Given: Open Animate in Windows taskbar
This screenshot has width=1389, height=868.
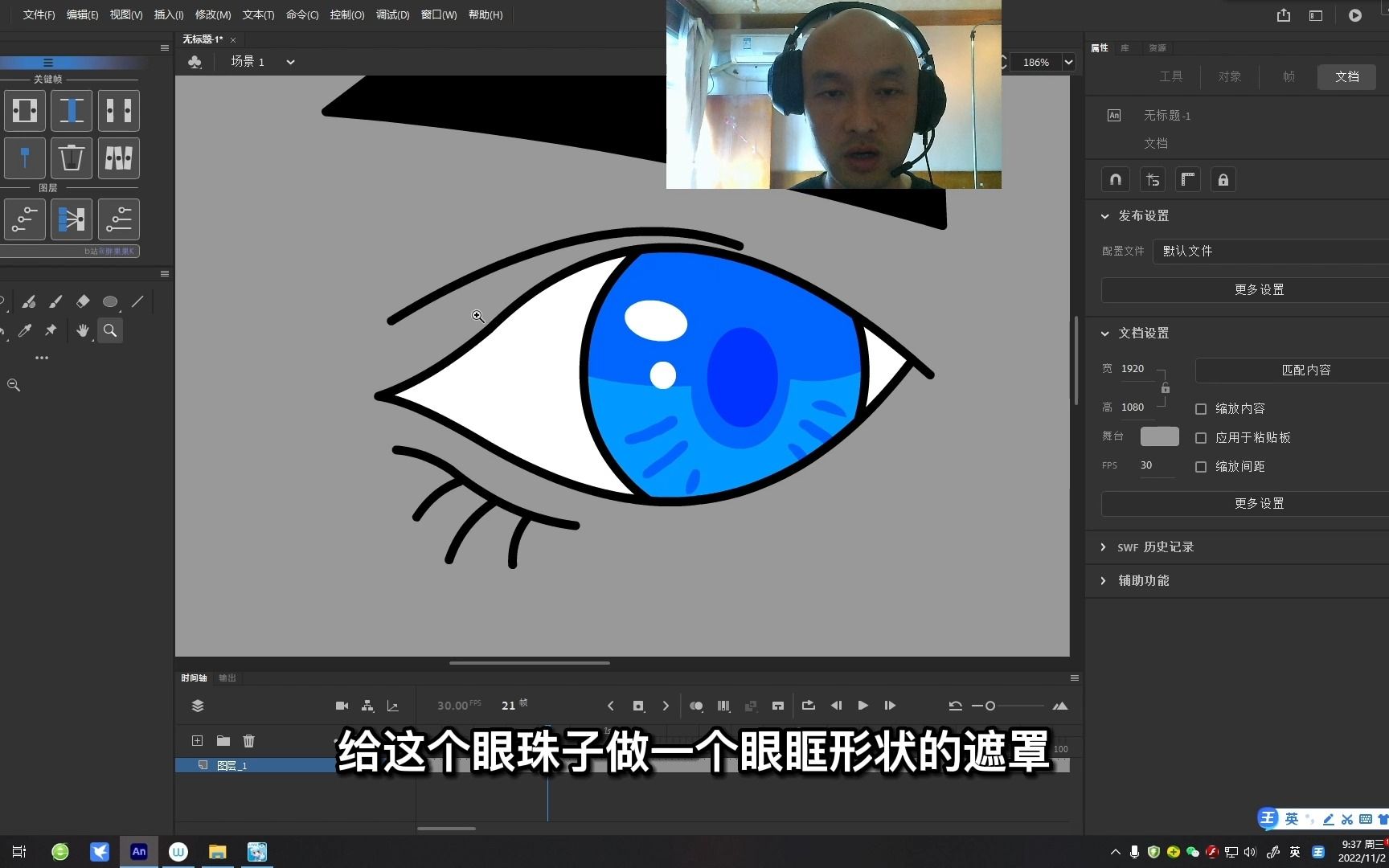Looking at the screenshot, I should tap(139, 851).
